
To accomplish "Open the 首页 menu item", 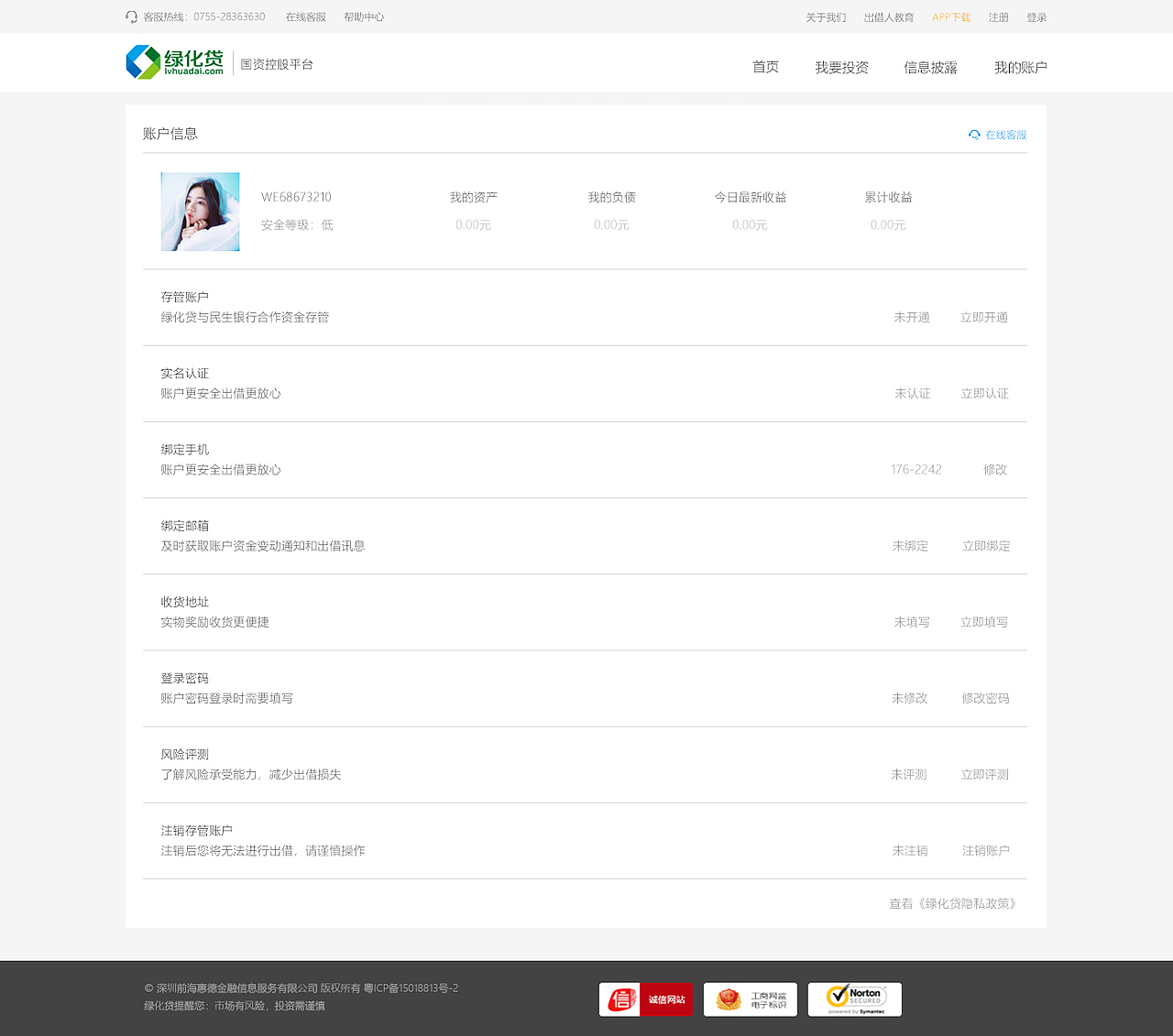I will click(765, 67).
